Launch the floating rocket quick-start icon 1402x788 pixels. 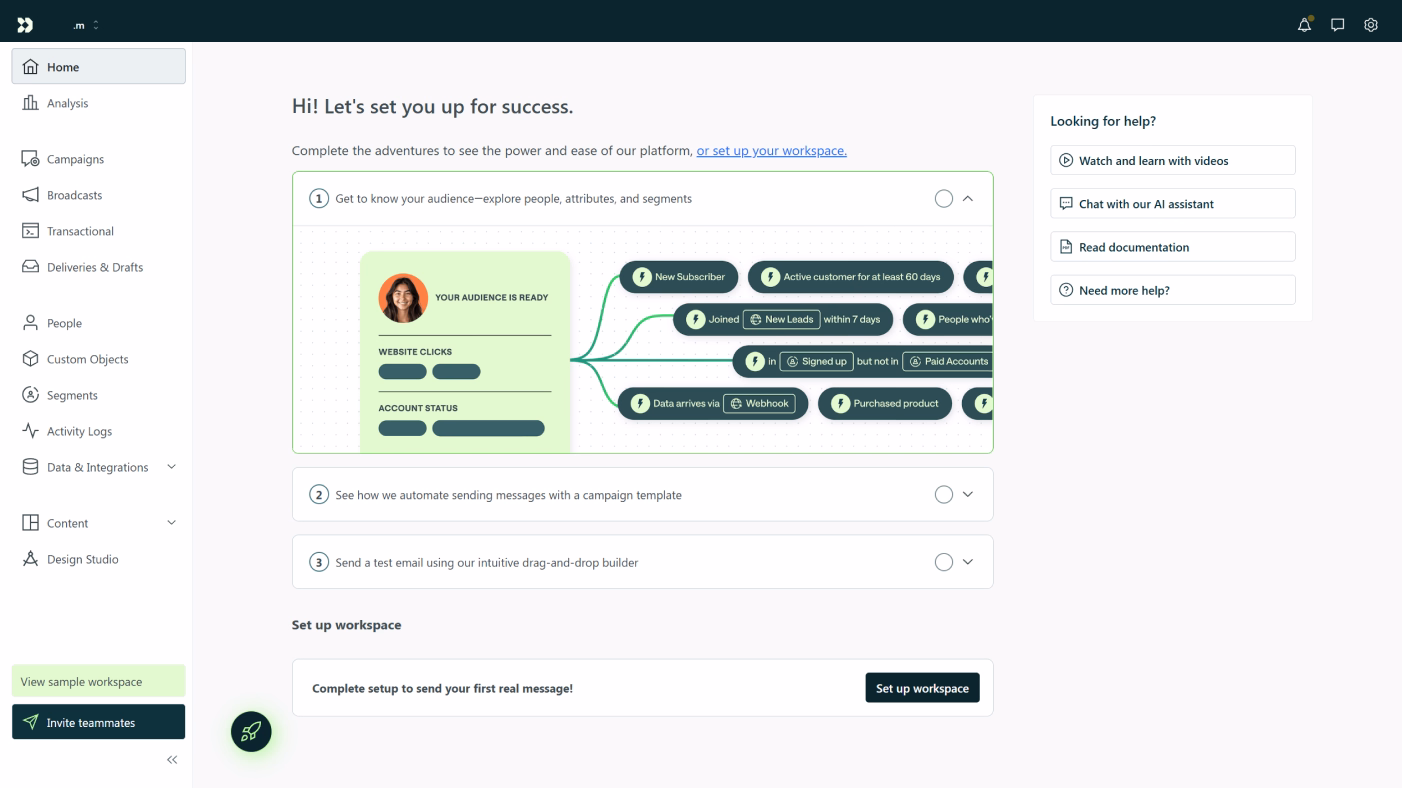251,731
